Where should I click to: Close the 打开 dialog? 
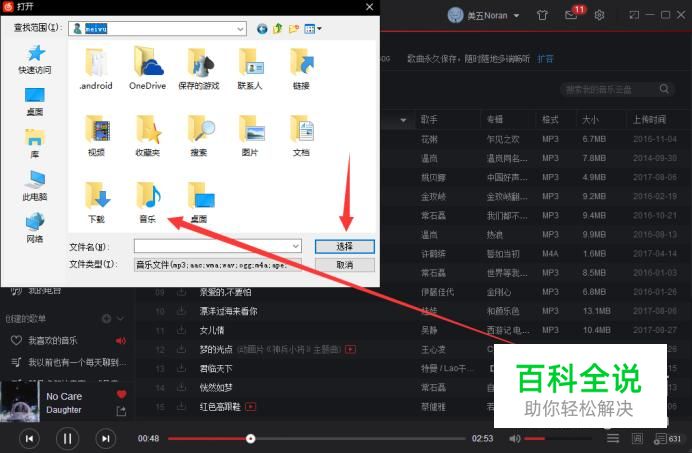point(370,7)
